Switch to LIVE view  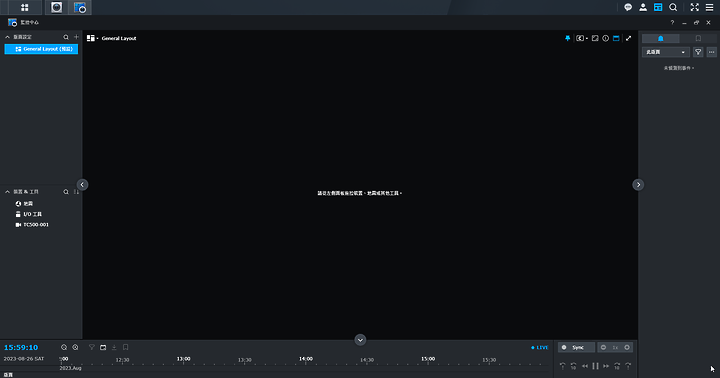pyautogui.click(x=540, y=347)
